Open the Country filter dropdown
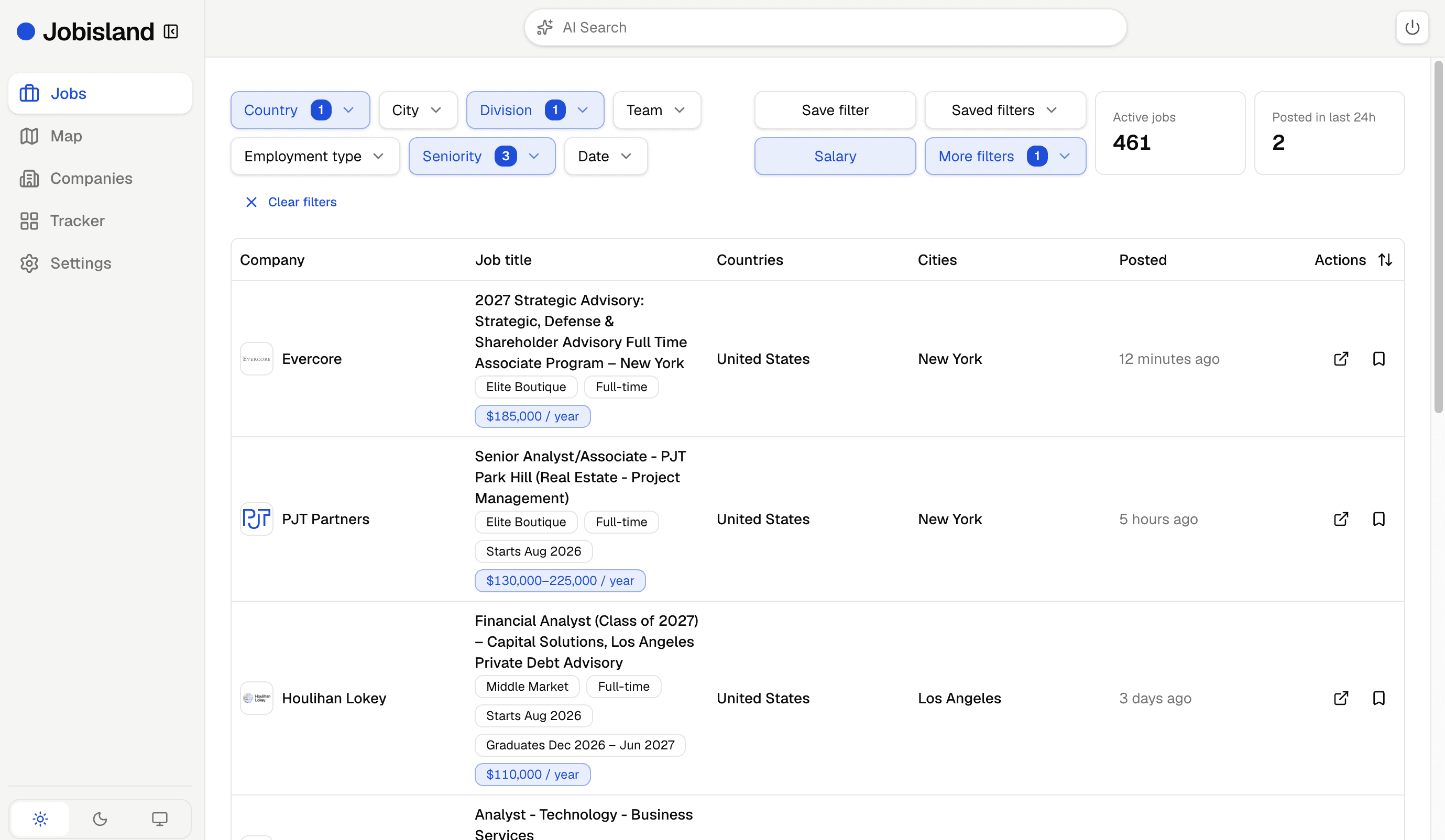 coord(300,110)
